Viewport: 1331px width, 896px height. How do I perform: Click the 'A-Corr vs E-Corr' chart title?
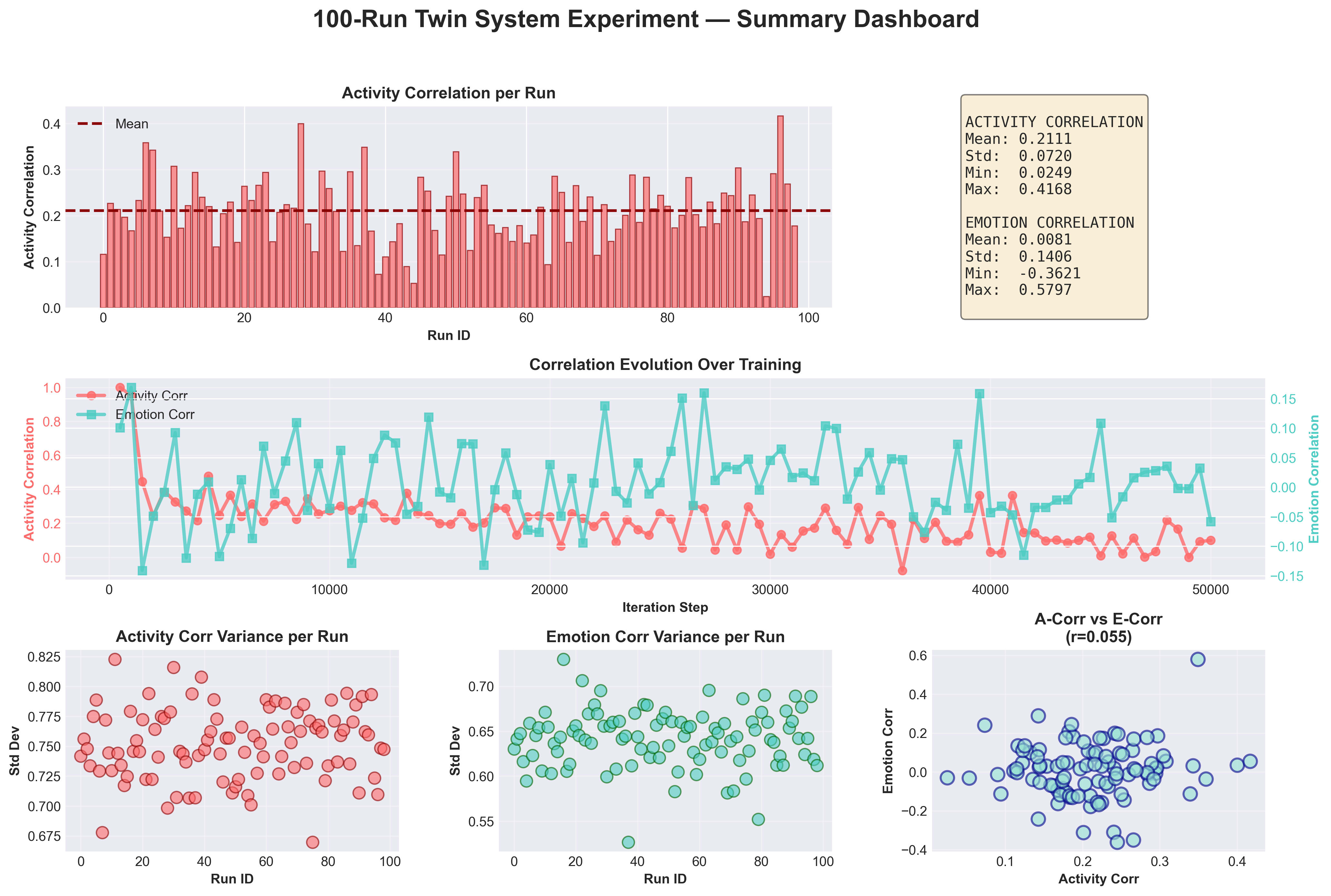(1098, 620)
